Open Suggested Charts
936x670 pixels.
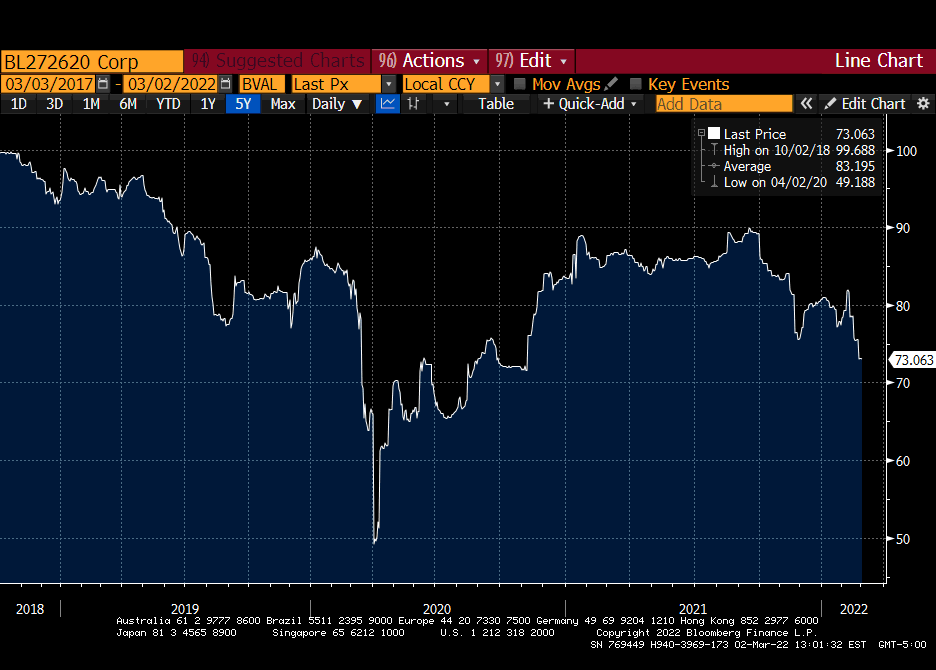[278, 60]
